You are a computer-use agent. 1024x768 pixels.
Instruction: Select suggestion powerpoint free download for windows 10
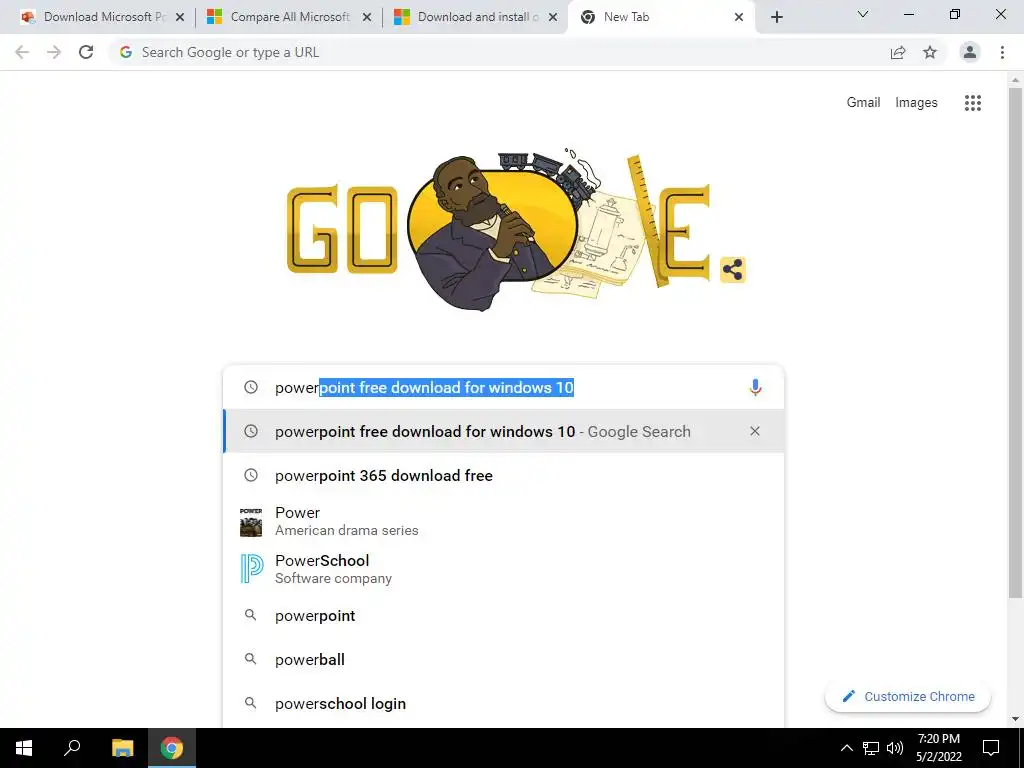tap(503, 431)
